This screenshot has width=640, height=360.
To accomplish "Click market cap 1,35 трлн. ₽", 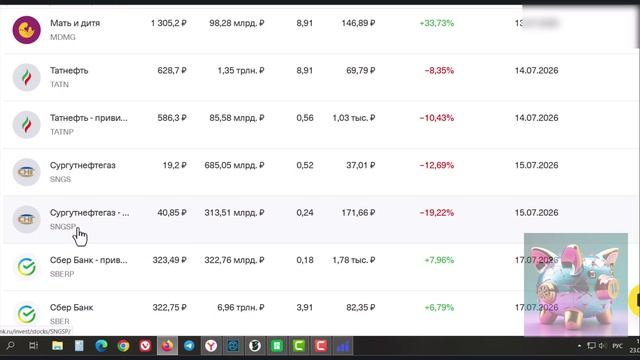I will click(241, 71).
